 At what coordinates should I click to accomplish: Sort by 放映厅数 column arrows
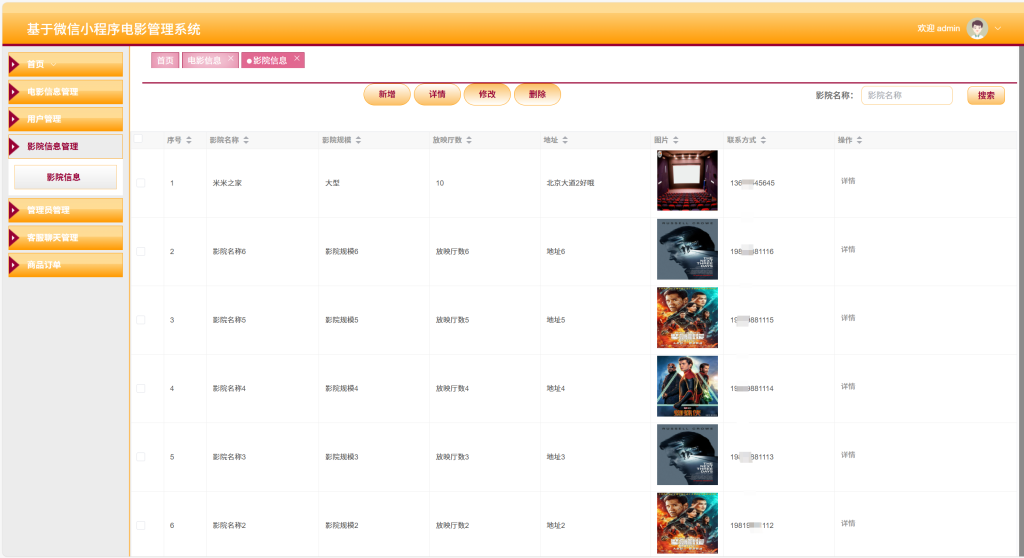(469, 140)
